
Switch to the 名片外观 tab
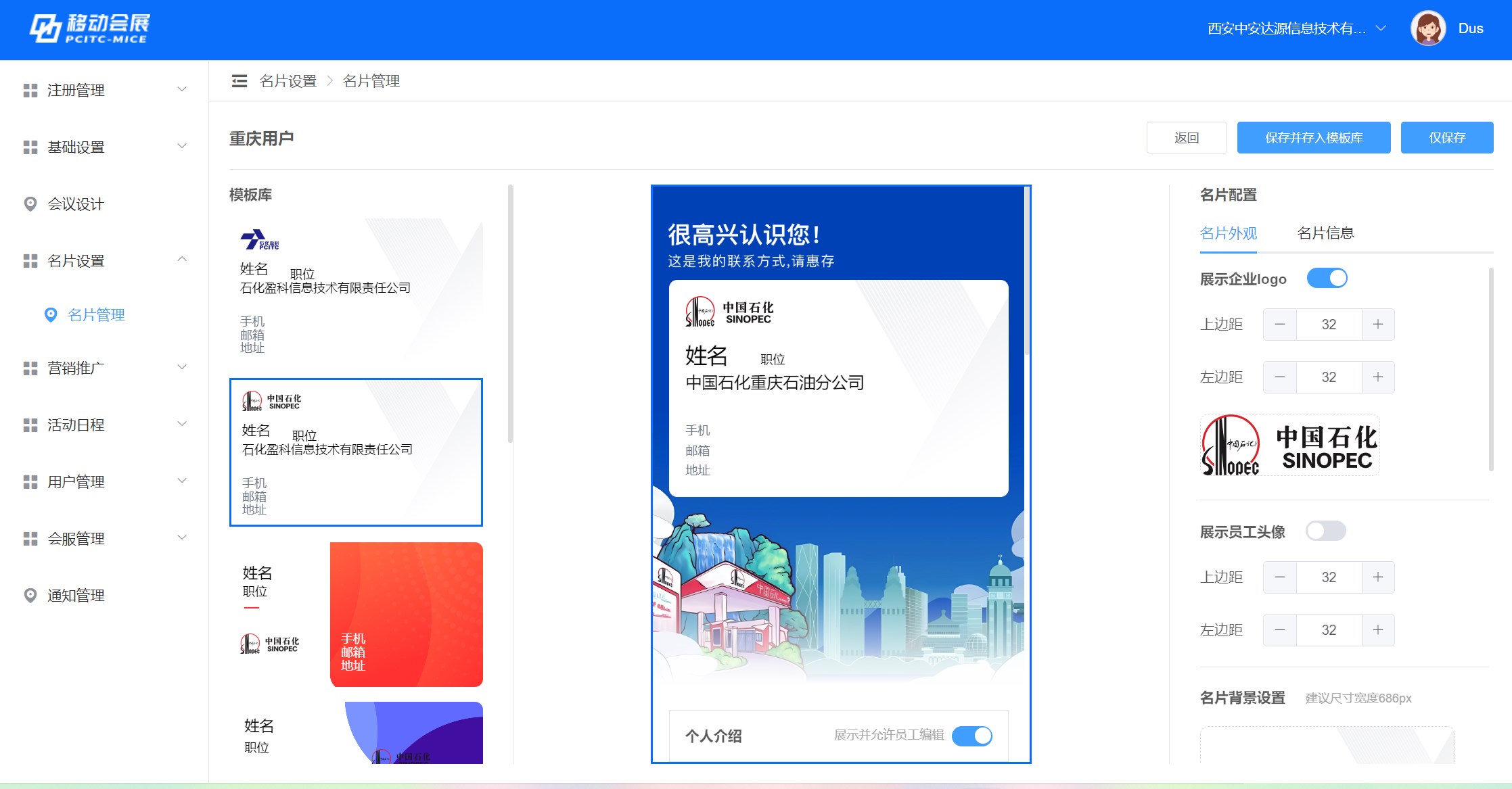[1229, 233]
